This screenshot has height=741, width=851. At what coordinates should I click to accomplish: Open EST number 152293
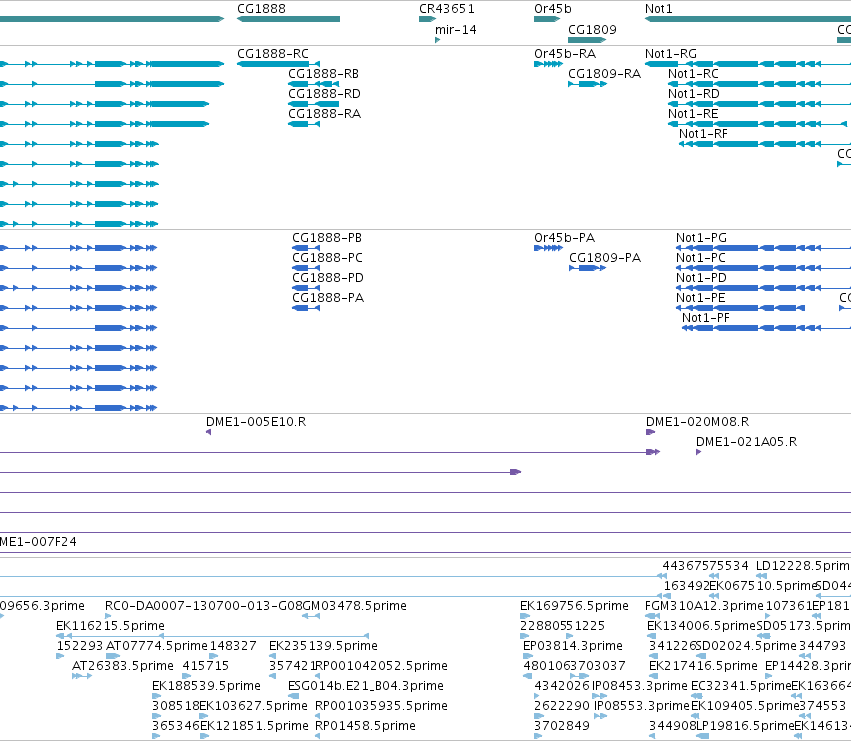pos(80,646)
